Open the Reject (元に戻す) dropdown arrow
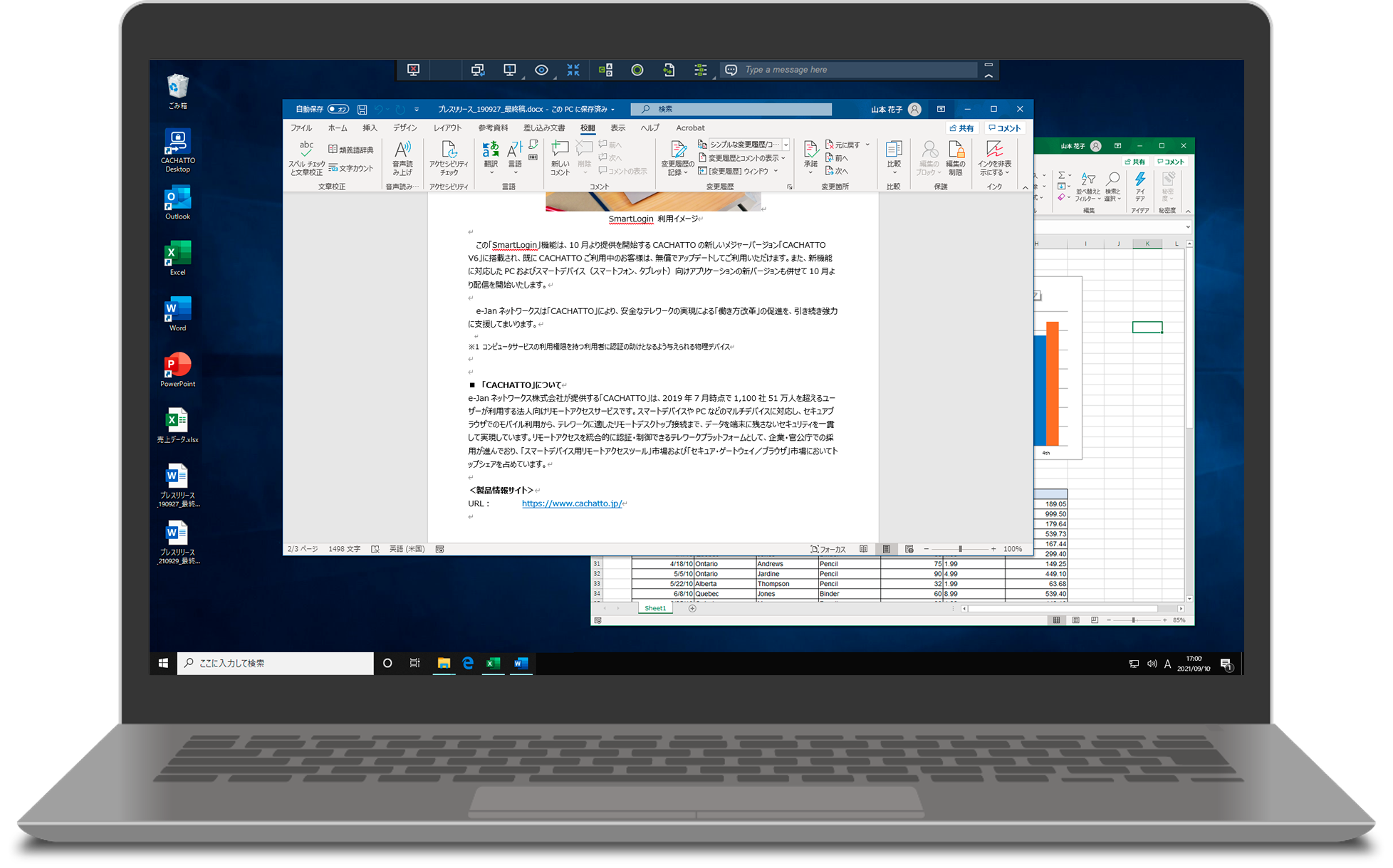 point(867,145)
